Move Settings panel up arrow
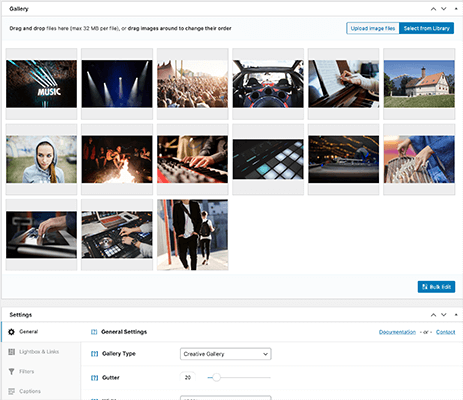 click(x=433, y=315)
